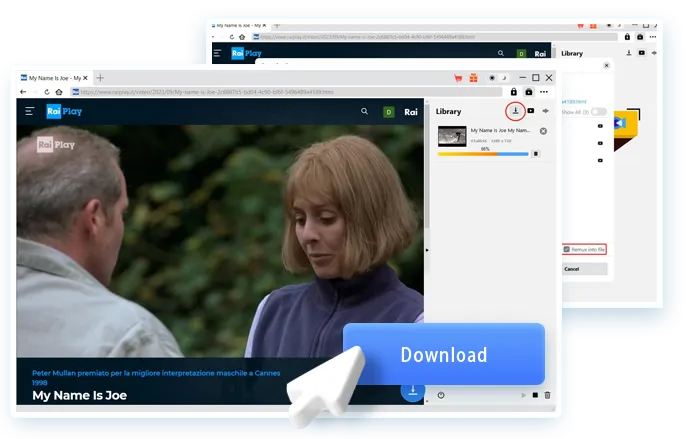This screenshot has height=439, width=686.
Task: Open Library downloading list icon in front window
Action: click(x=515, y=111)
